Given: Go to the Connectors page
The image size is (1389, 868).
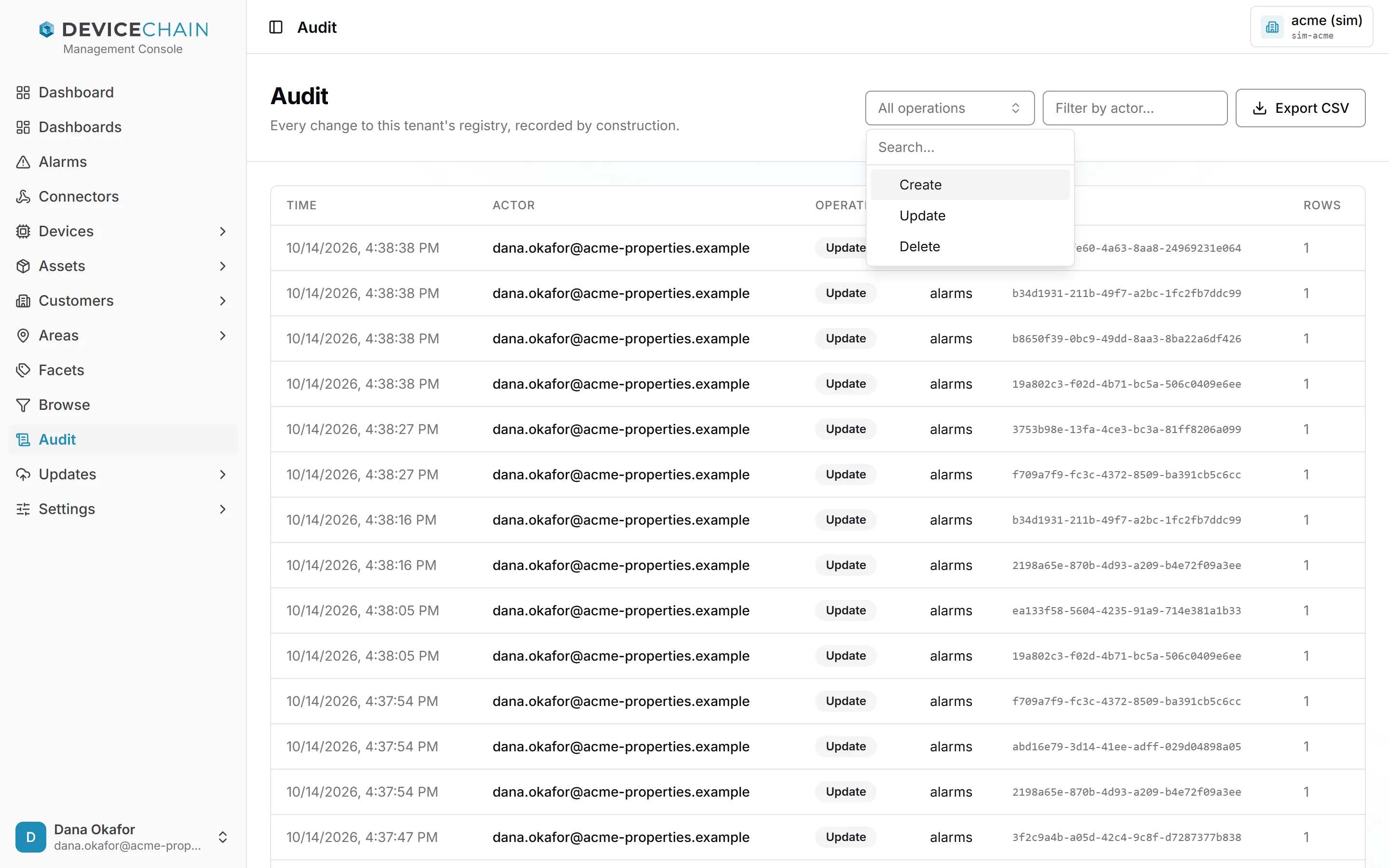Looking at the screenshot, I should click(x=123, y=196).
